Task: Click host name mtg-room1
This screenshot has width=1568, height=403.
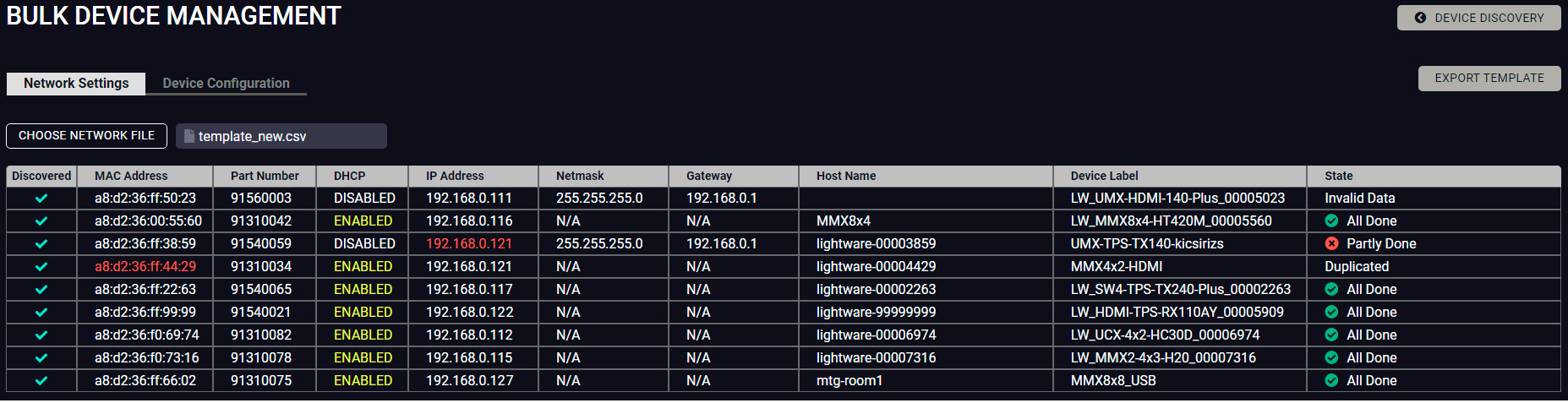Action: tap(850, 380)
